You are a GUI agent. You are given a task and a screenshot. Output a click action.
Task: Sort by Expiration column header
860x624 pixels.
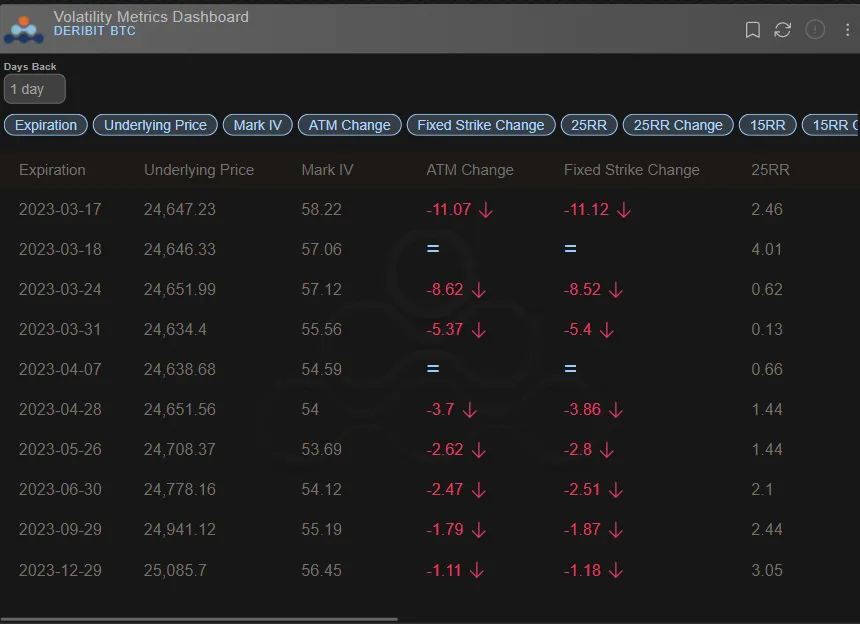click(x=52, y=170)
